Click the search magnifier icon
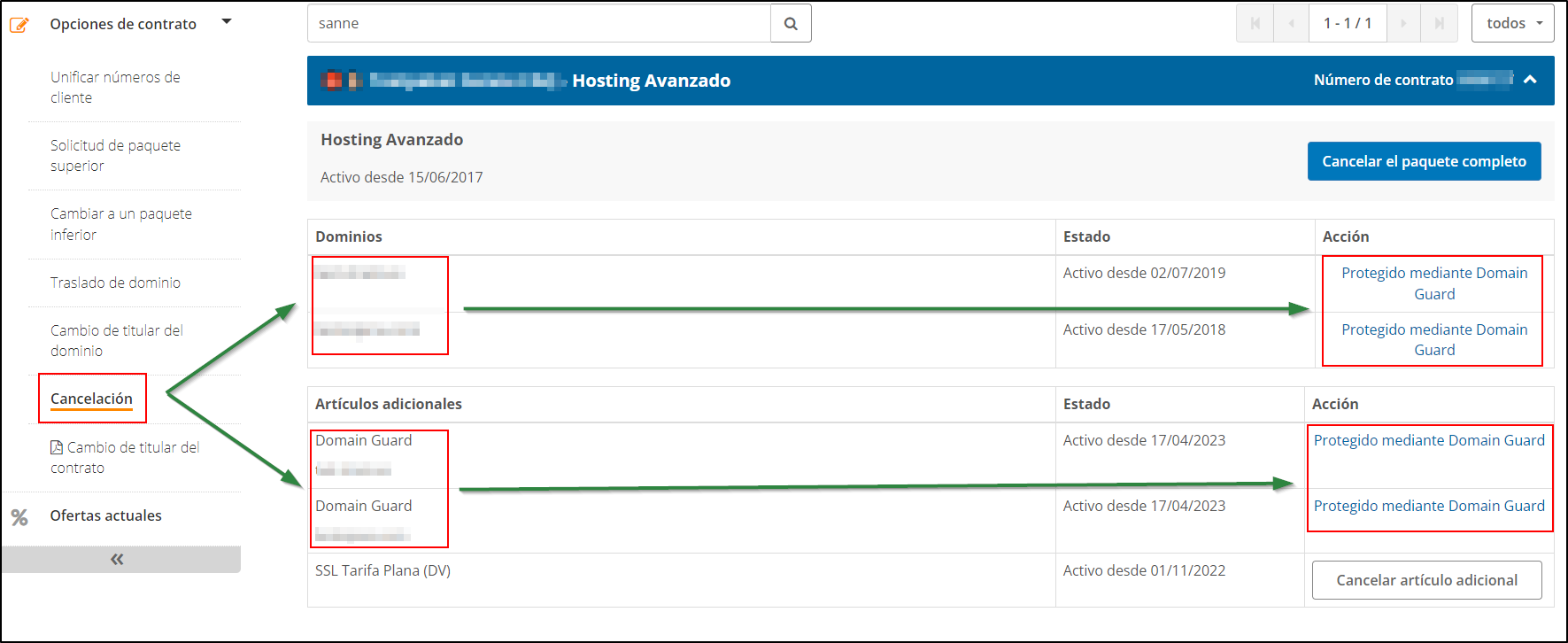The image size is (1568, 643). tap(791, 24)
